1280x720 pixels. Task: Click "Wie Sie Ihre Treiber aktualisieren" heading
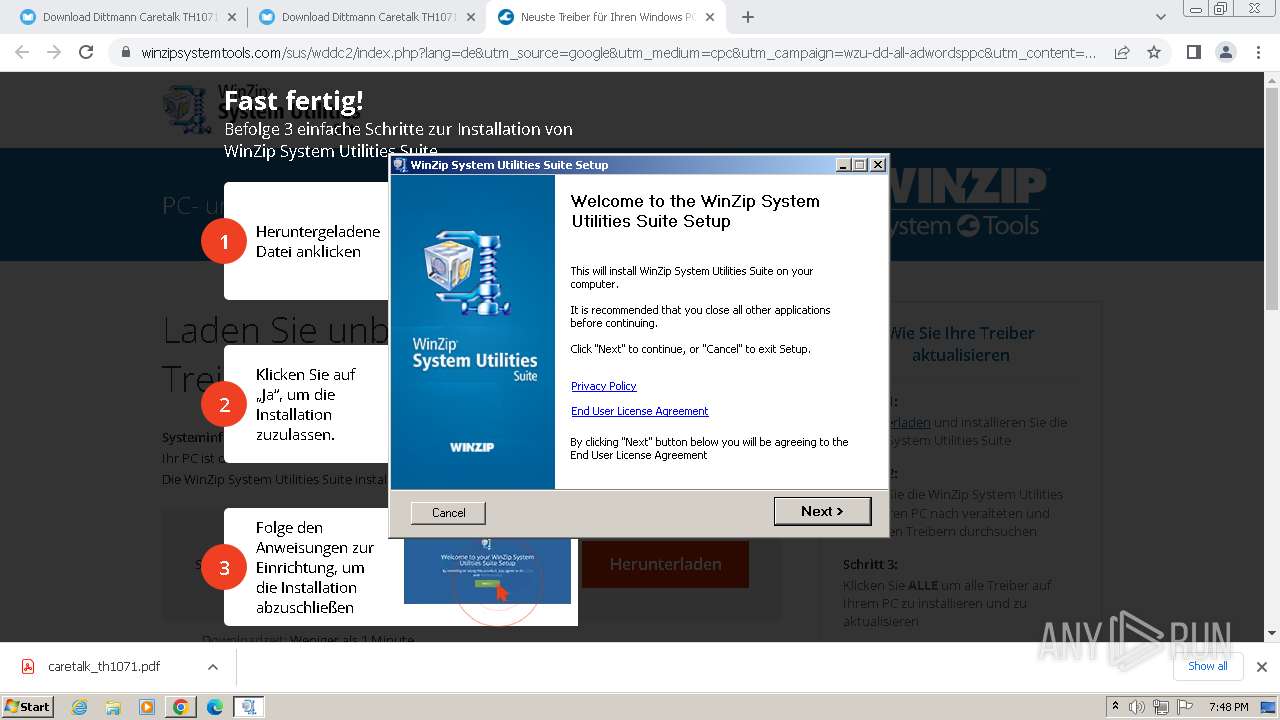pos(961,344)
